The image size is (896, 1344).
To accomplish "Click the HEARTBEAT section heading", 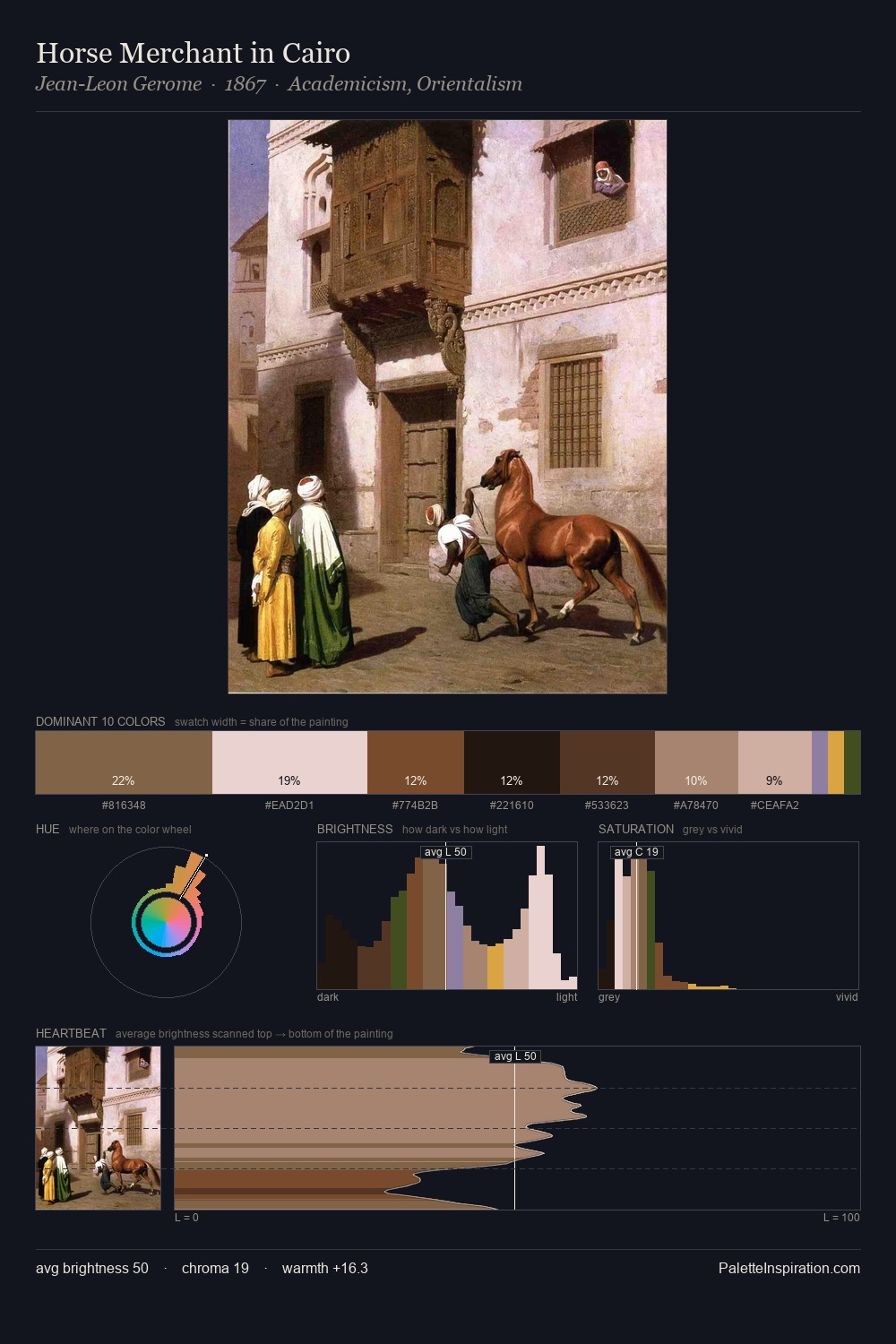I will click(x=71, y=1033).
